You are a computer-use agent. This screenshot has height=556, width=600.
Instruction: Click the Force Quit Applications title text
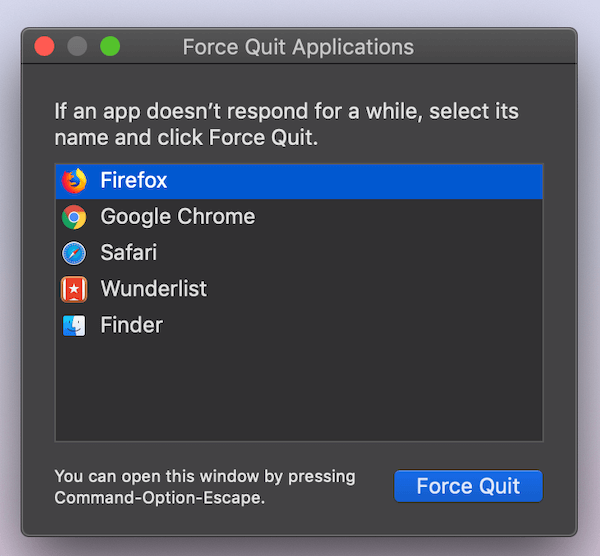pos(298,47)
